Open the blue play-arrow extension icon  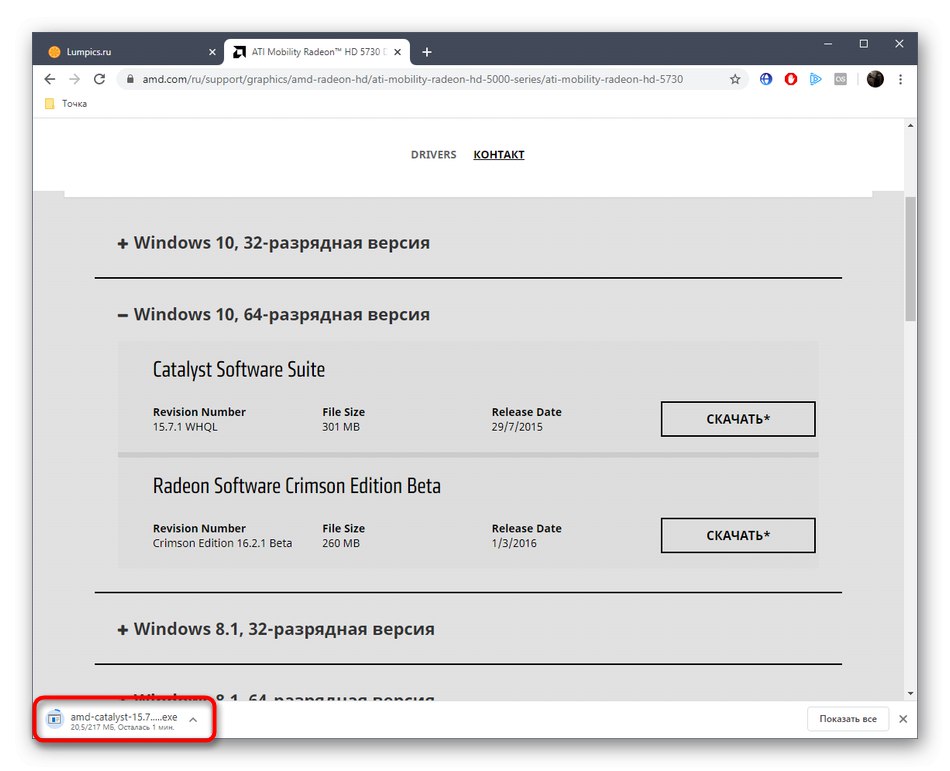coord(815,79)
